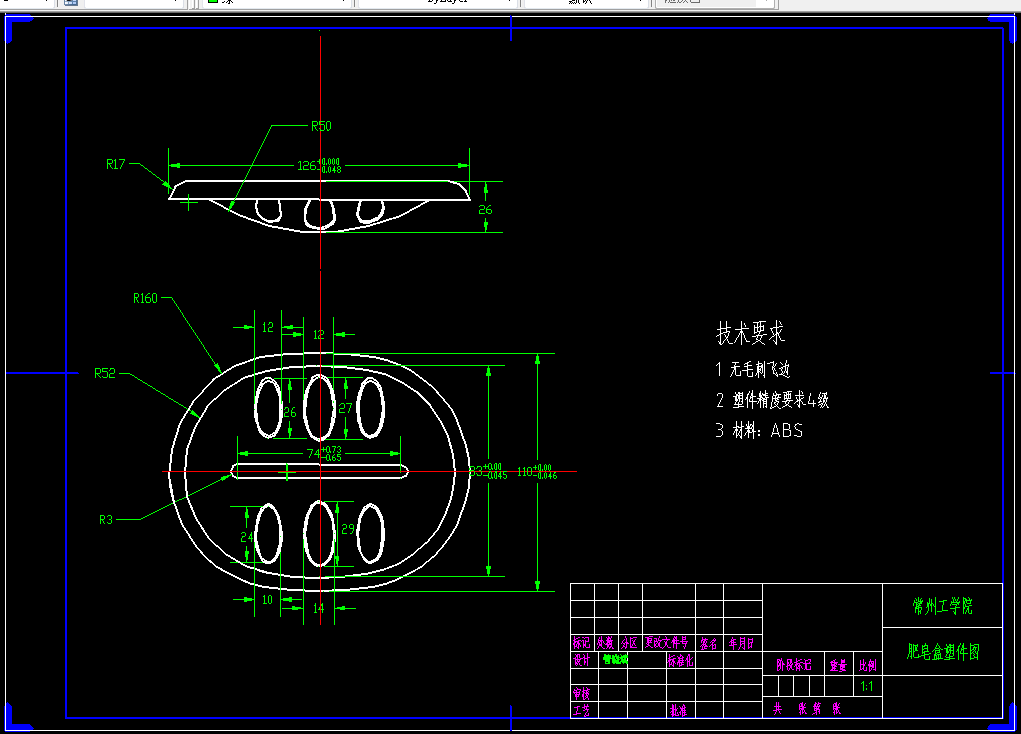This screenshot has width=1021, height=734.
Task: Select the R3 radius label
Action: [x=105, y=520]
